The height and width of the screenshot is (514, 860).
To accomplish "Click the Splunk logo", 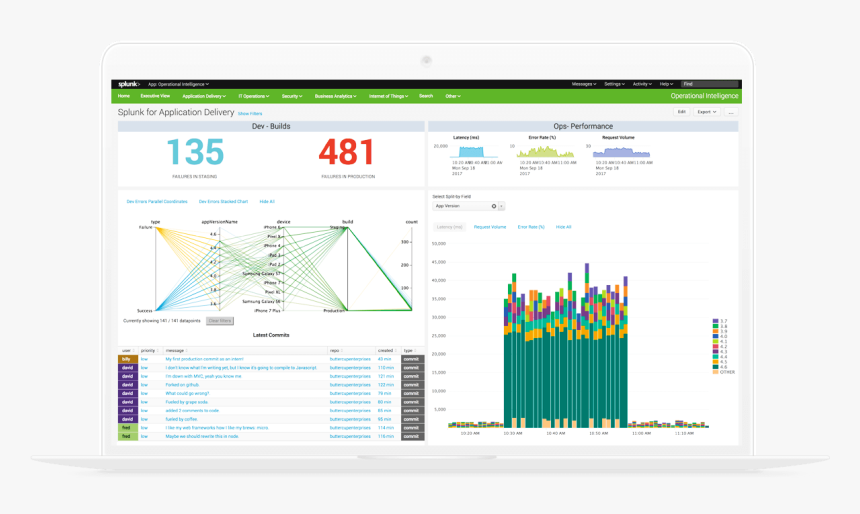I will point(129,84).
